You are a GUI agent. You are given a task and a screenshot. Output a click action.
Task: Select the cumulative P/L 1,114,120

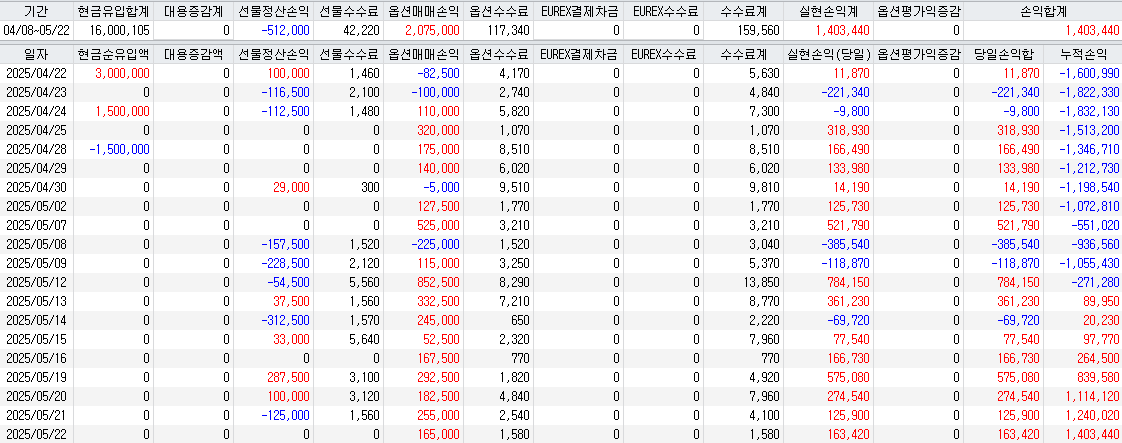(1092, 396)
